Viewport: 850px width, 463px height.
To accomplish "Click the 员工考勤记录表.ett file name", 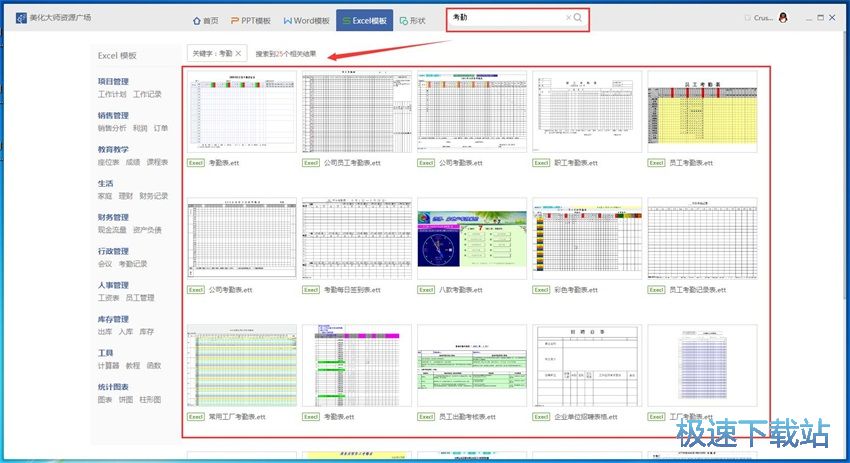I will [698, 290].
